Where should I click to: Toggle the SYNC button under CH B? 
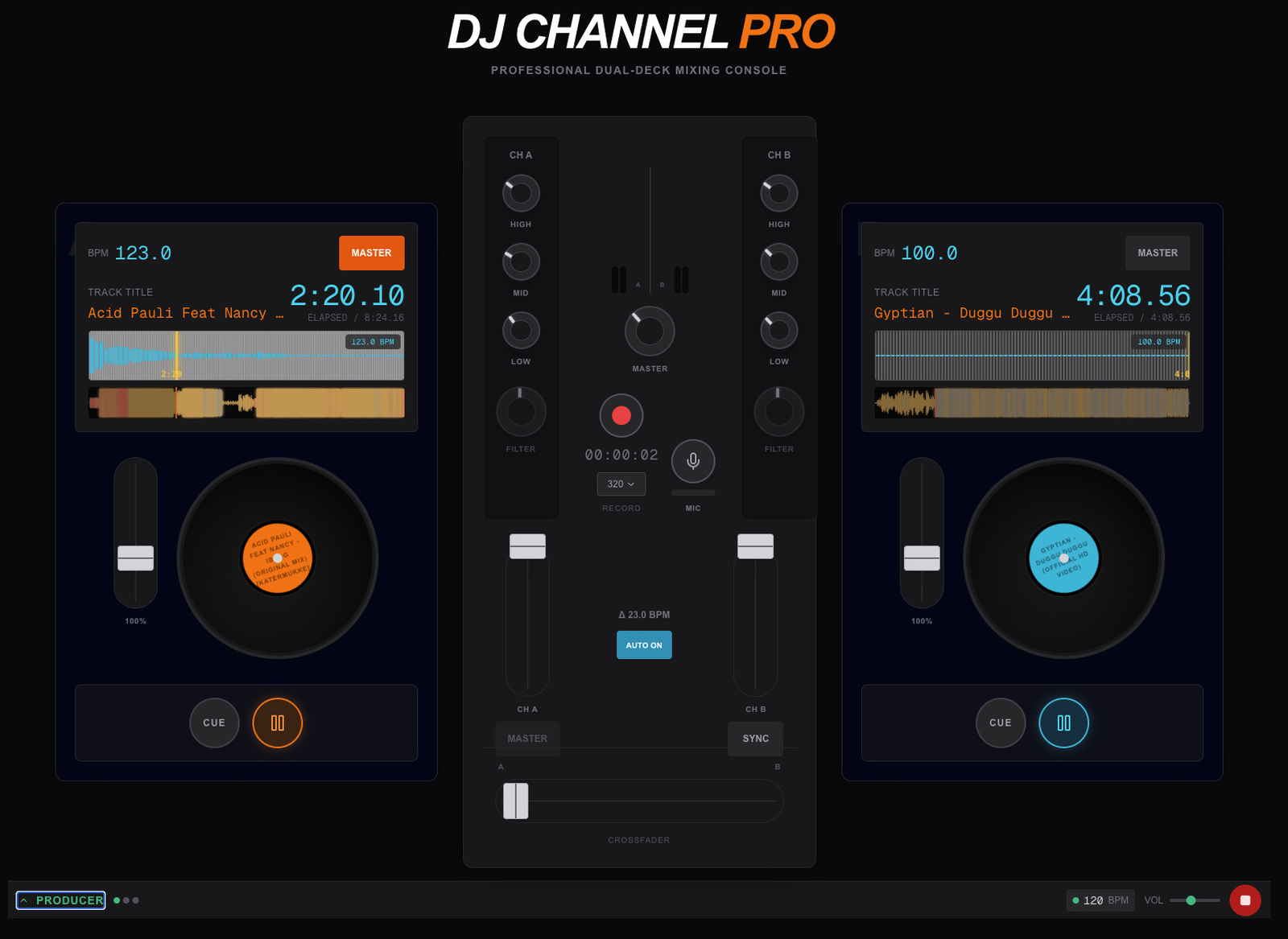click(x=755, y=739)
